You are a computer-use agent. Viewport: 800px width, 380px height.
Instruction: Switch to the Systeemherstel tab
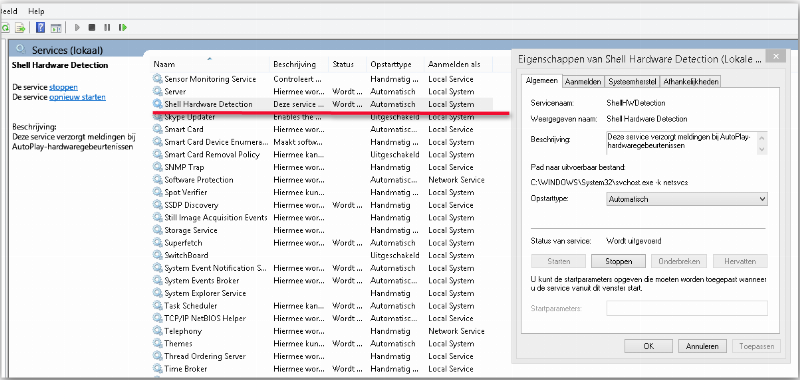tap(632, 82)
